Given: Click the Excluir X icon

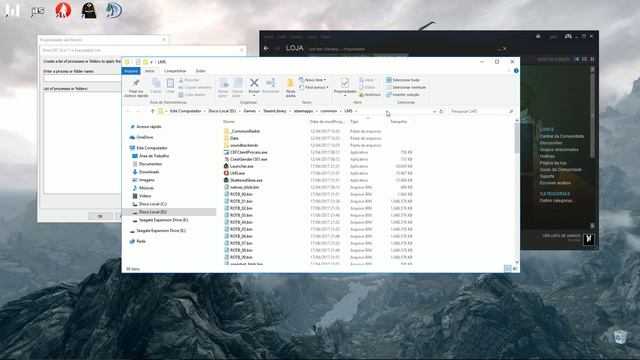Looking at the screenshot, I should 254,83.
